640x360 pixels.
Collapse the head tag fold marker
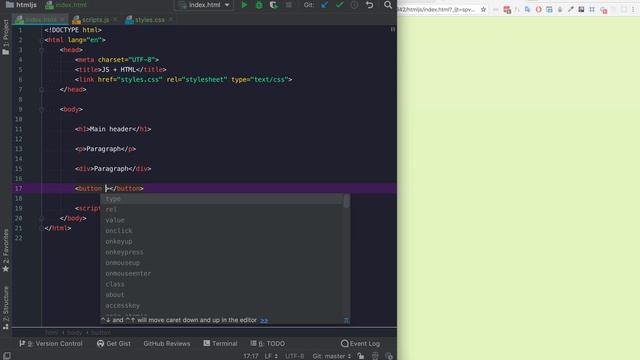[42, 50]
